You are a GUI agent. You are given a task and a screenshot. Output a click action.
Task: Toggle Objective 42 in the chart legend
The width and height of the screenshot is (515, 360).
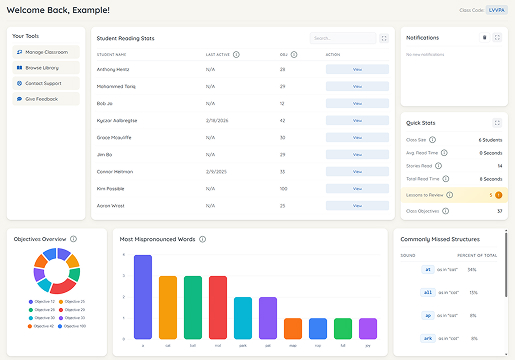[x=41, y=326]
